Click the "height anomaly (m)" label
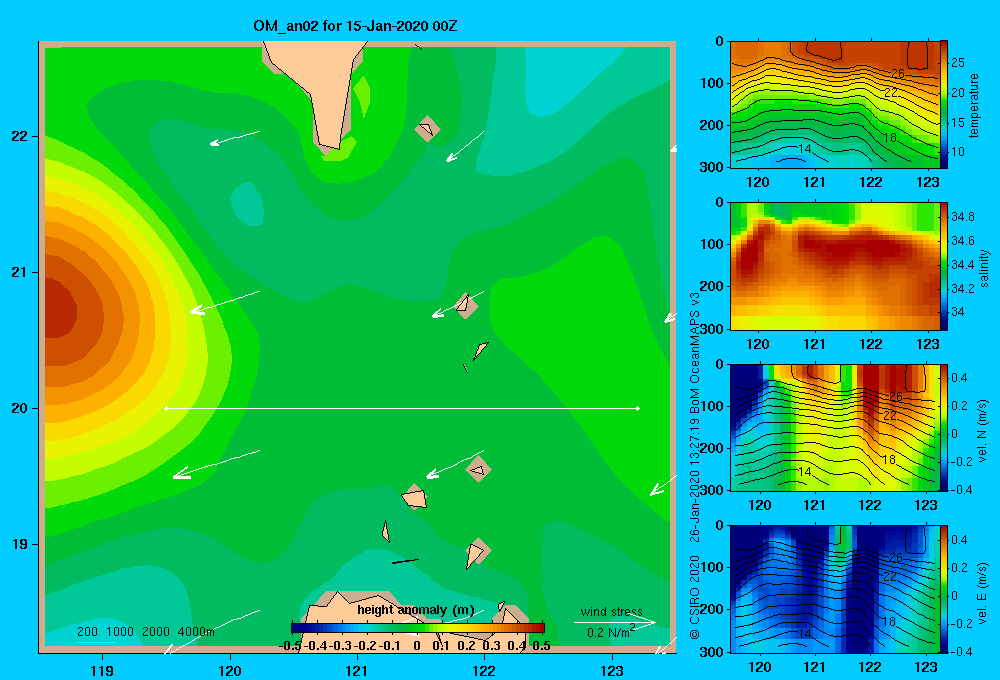 coord(415,610)
